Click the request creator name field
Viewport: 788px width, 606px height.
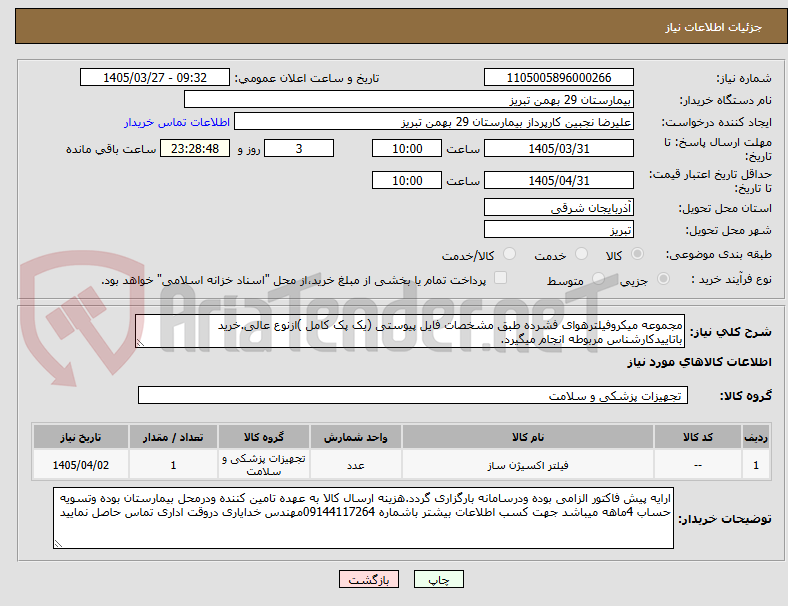coord(434,122)
